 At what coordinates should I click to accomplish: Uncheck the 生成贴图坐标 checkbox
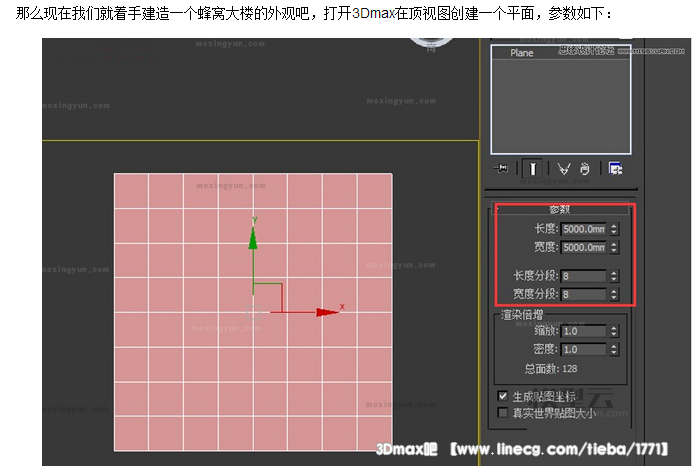click(x=502, y=396)
